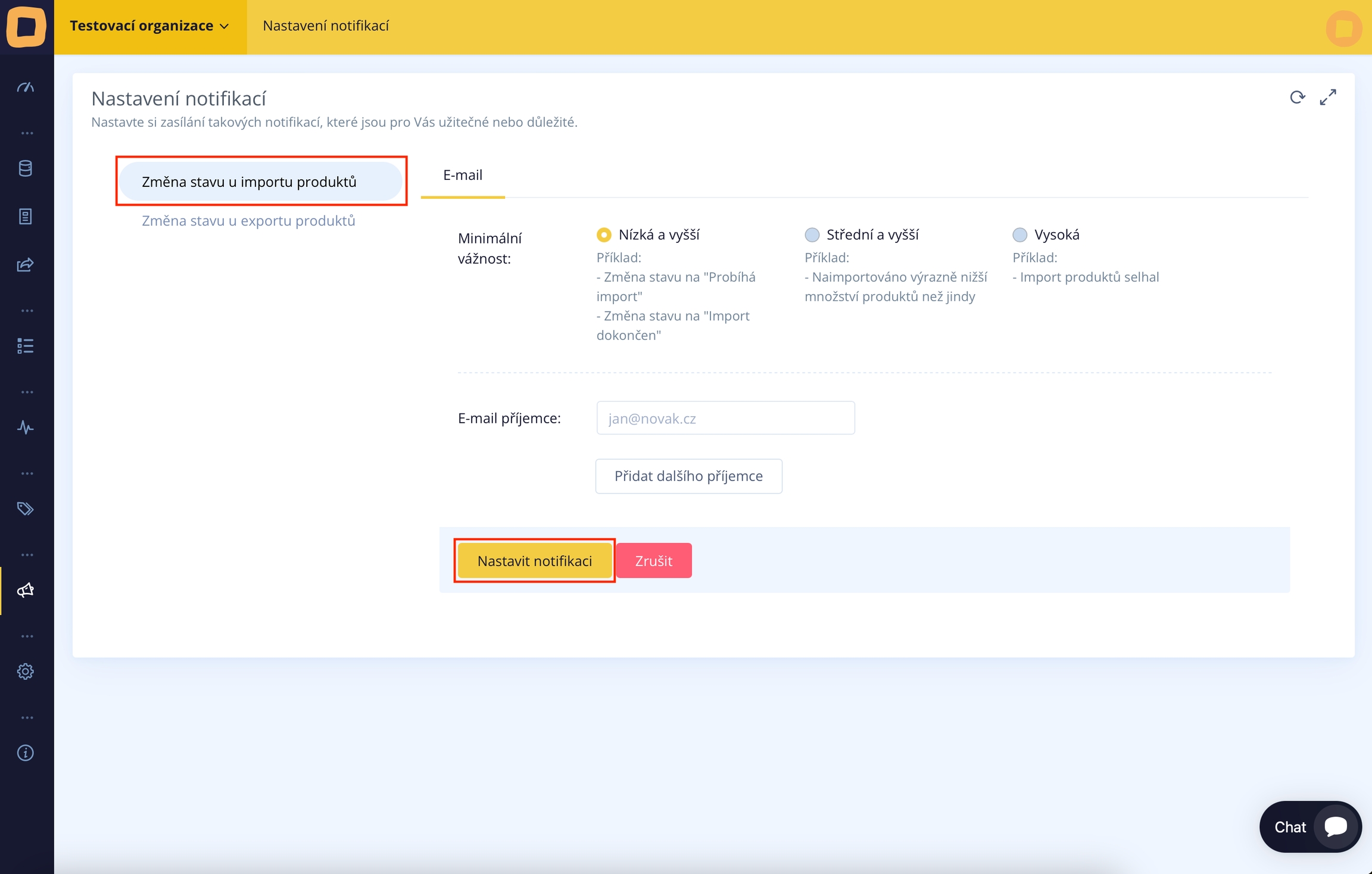Switch to the E-mail tab
Viewport: 1372px width, 874px height.
pos(463,175)
